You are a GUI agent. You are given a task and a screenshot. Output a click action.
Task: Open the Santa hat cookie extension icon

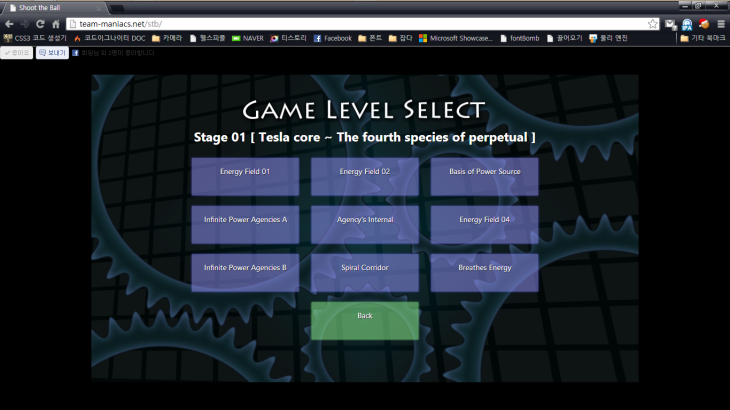(704, 24)
